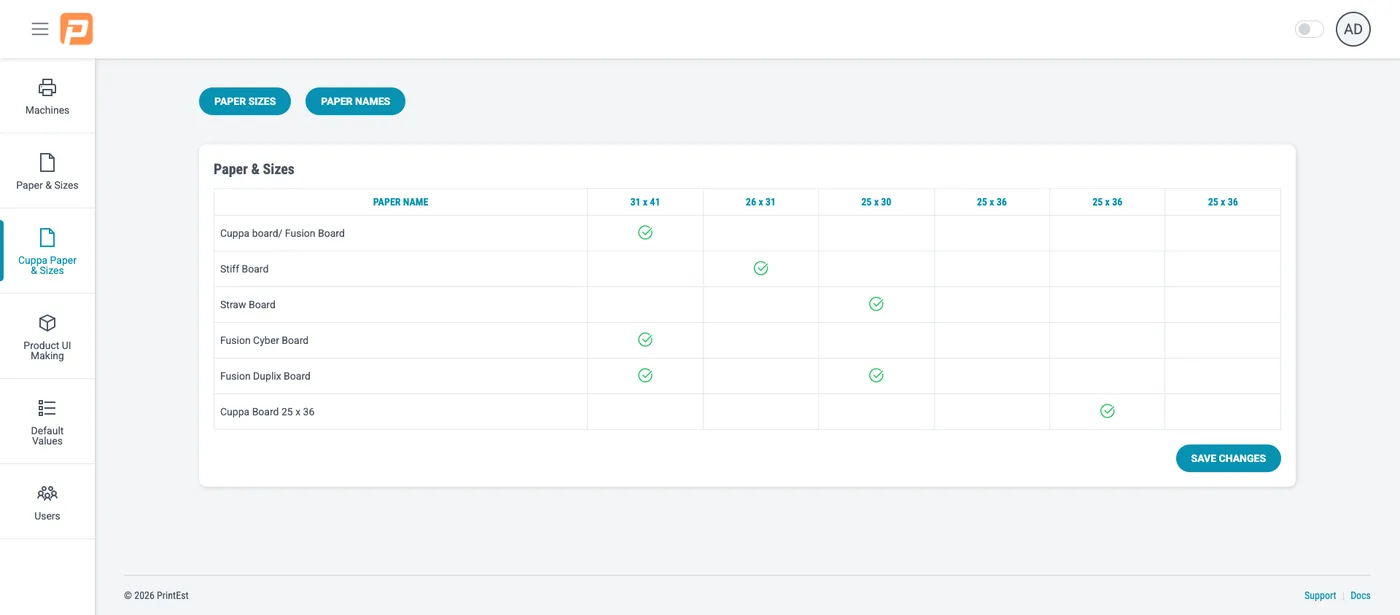Open Product UI Making sidebar label

[47, 350]
